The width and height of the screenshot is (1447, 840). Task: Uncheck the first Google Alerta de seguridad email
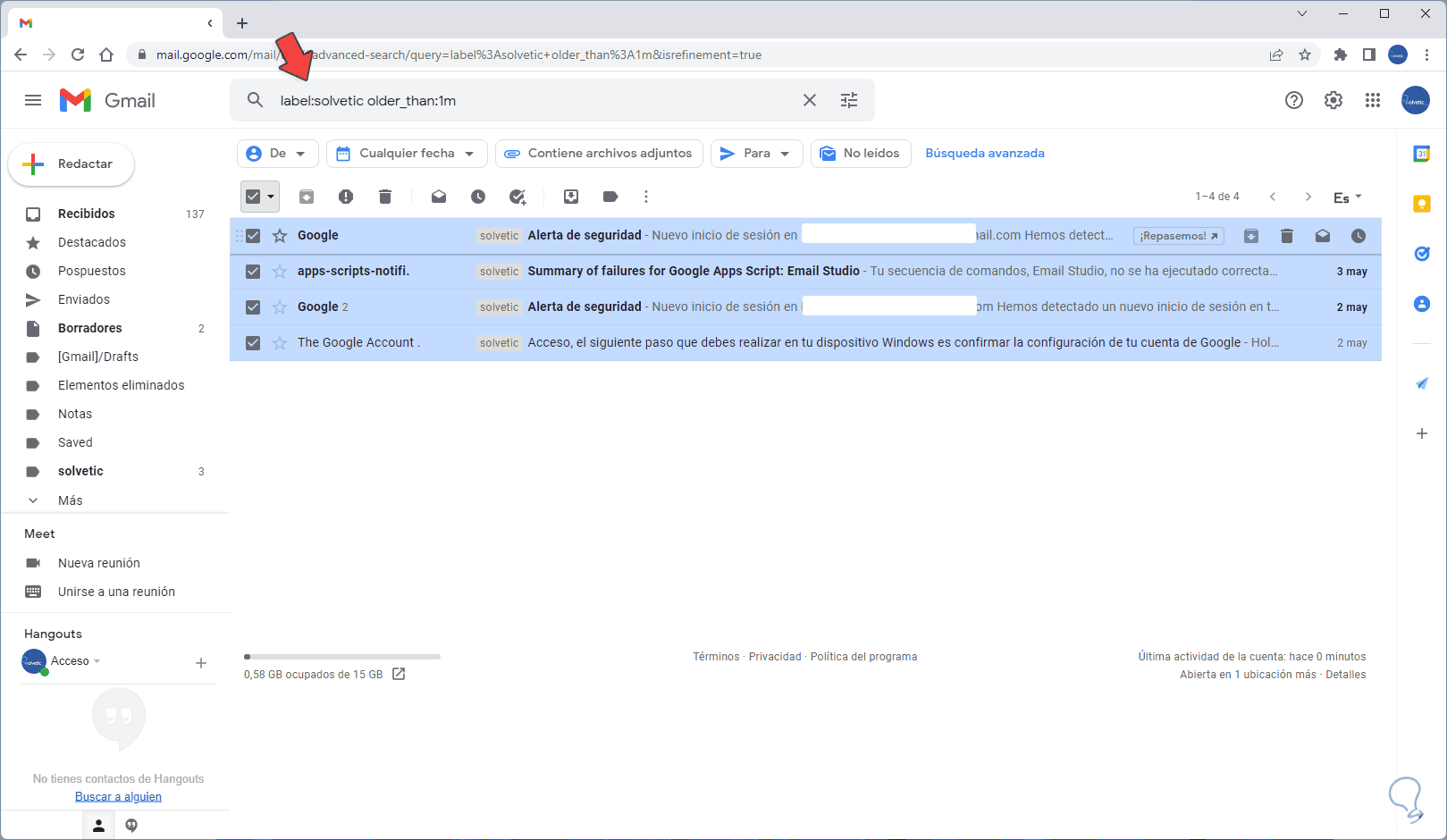253,236
